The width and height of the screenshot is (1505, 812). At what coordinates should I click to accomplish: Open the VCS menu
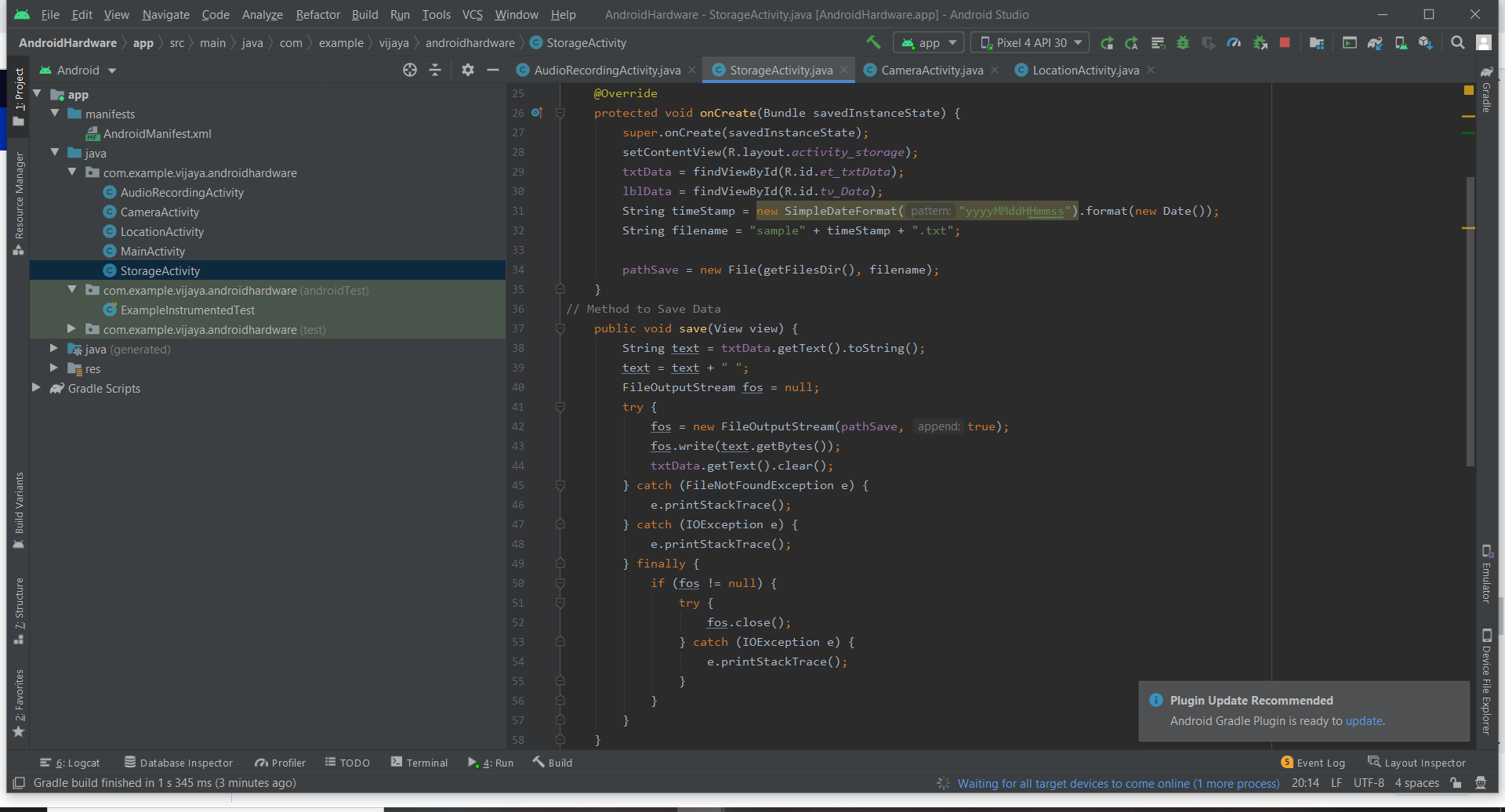[x=472, y=14]
